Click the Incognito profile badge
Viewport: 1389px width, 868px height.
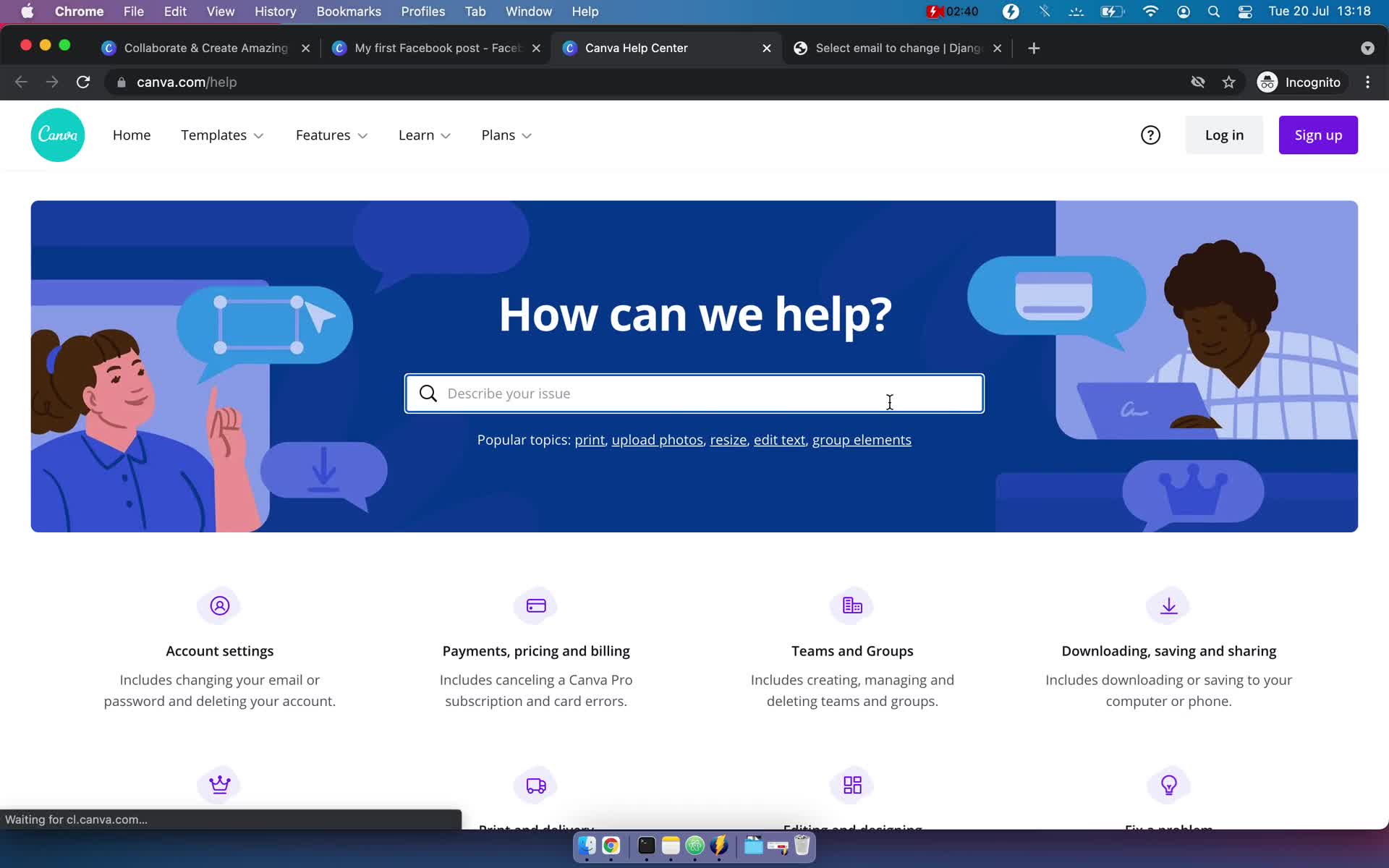pos(1299,82)
